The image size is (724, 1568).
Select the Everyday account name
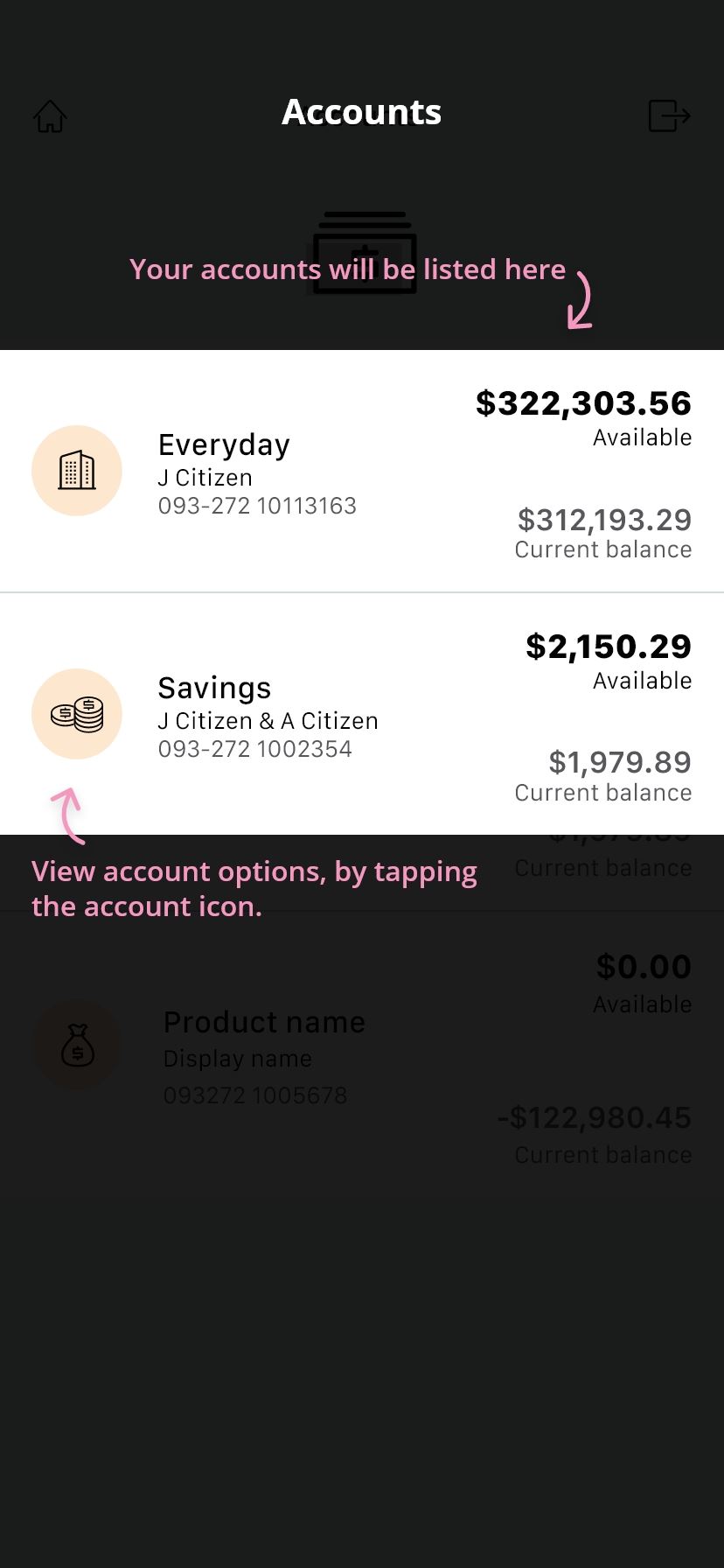[224, 444]
